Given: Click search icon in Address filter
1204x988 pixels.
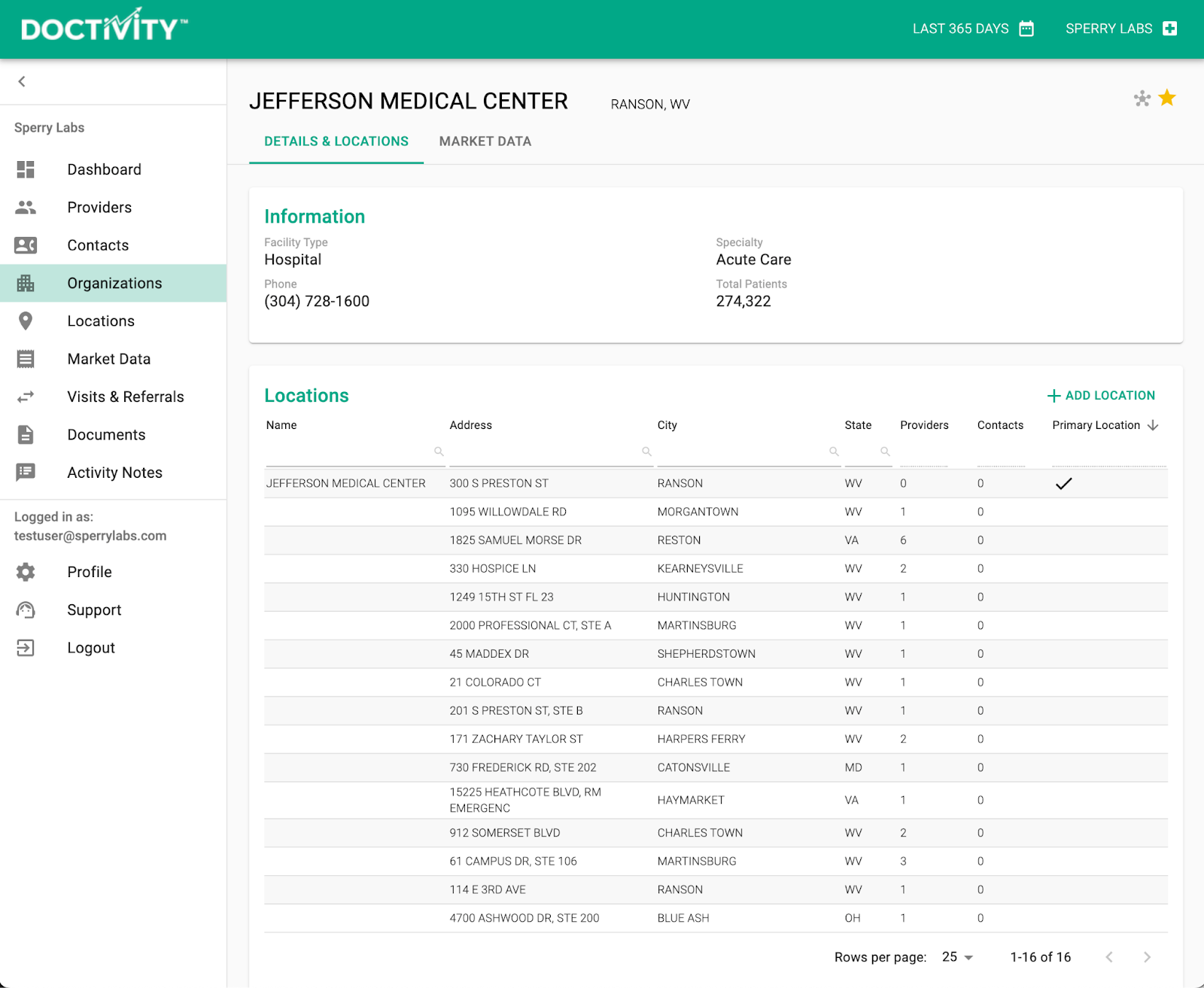Looking at the screenshot, I should tap(646, 451).
